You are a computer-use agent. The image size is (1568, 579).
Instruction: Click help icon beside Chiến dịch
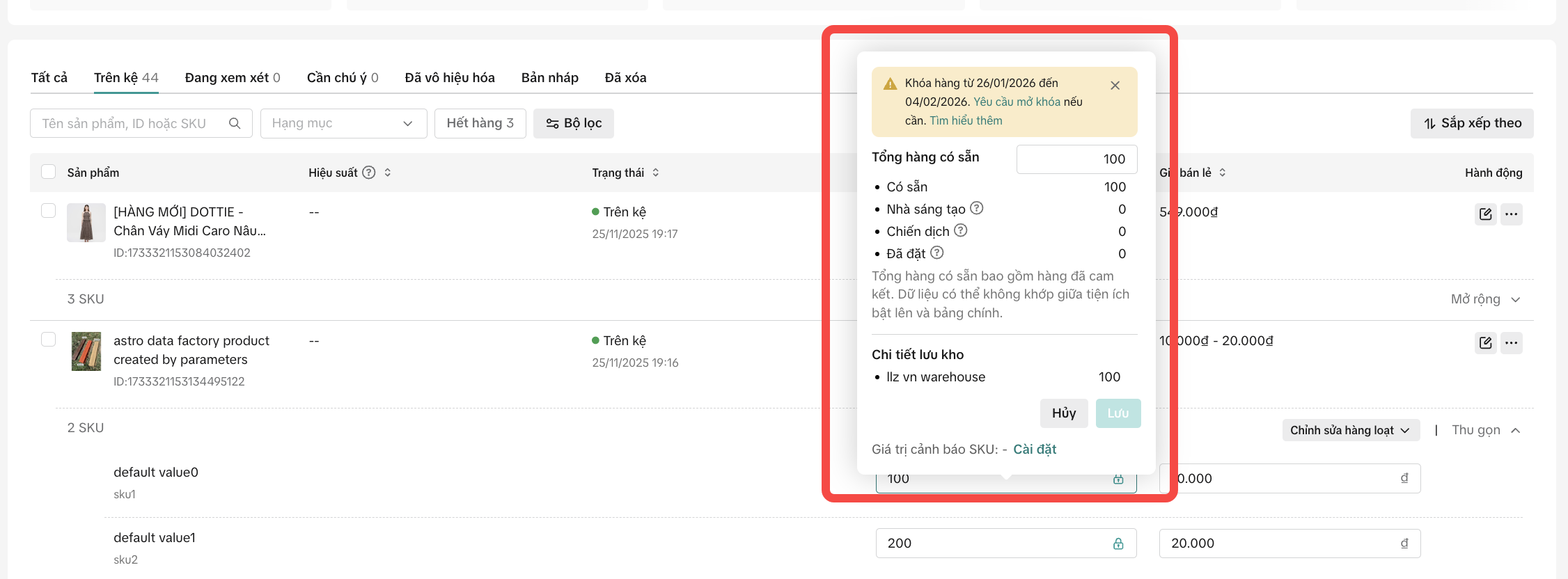coord(961,230)
